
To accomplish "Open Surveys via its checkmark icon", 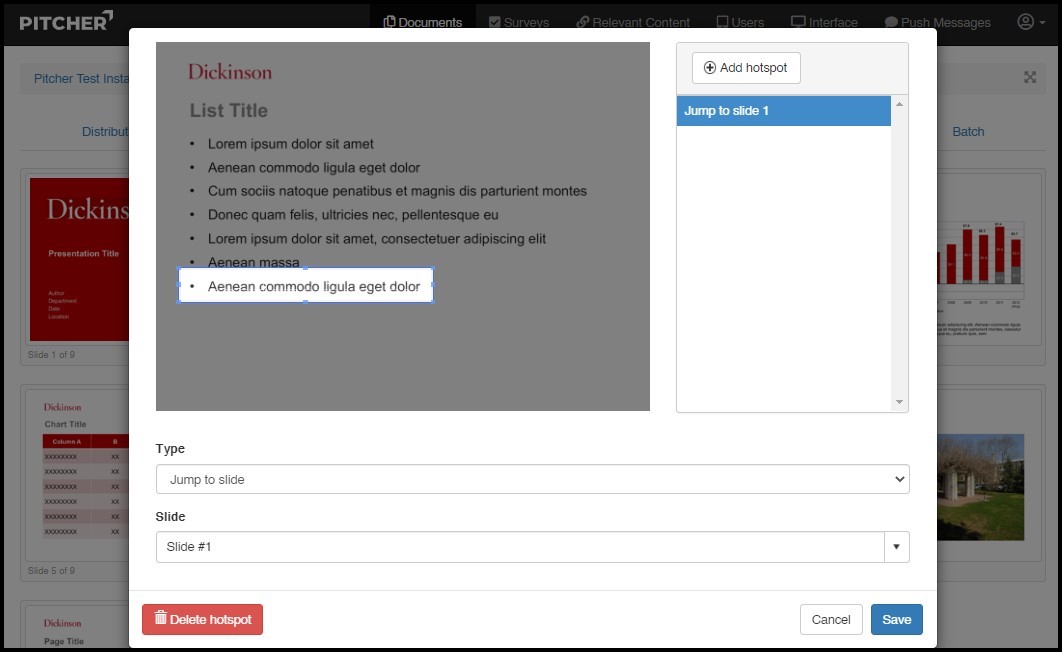I will point(495,22).
